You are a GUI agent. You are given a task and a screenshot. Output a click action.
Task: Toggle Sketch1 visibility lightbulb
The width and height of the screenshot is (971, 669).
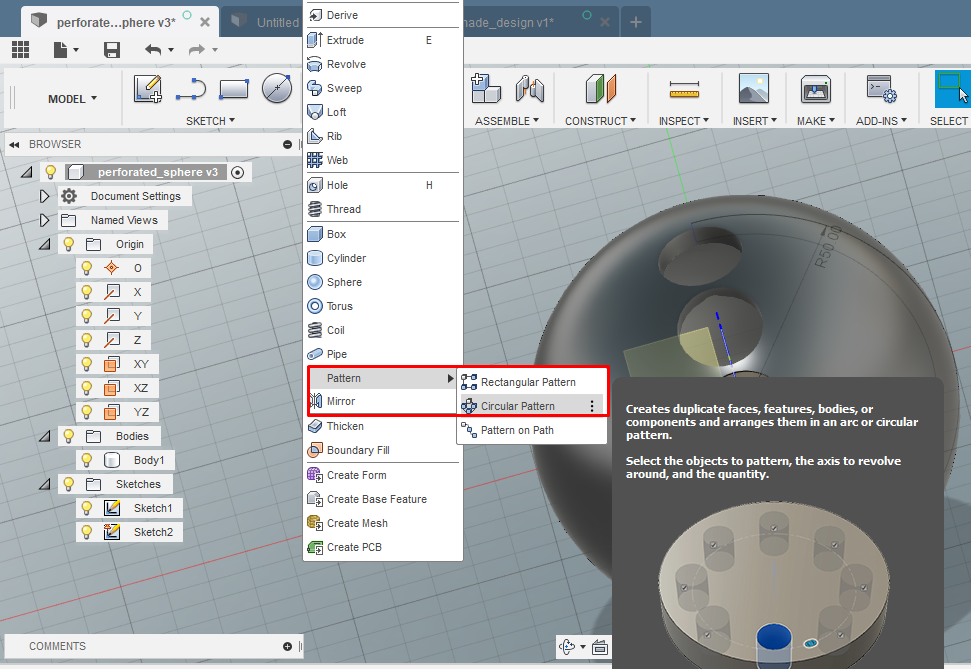pos(87,508)
